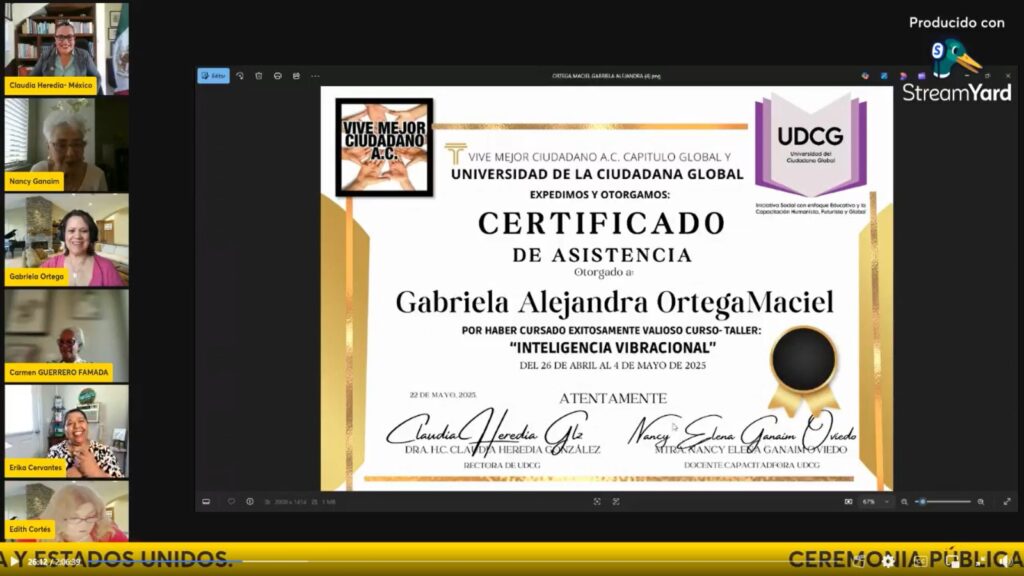Viewport: 1024px width, 576px height.
Task: Click the heart favorite icon
Action: click(x=231, y=502)
